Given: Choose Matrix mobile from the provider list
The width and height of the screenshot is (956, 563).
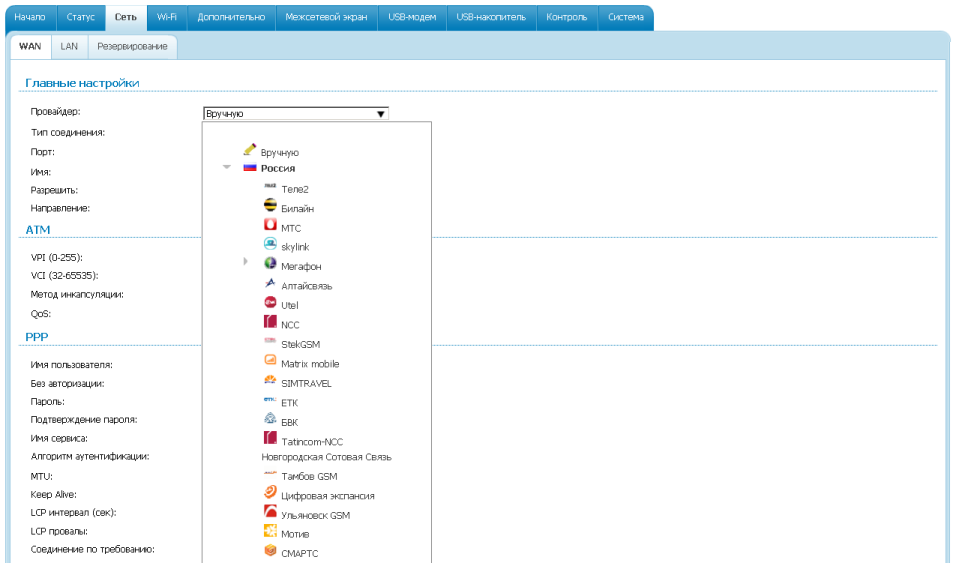Looking at the screenshot, I should tap(310, 364).
